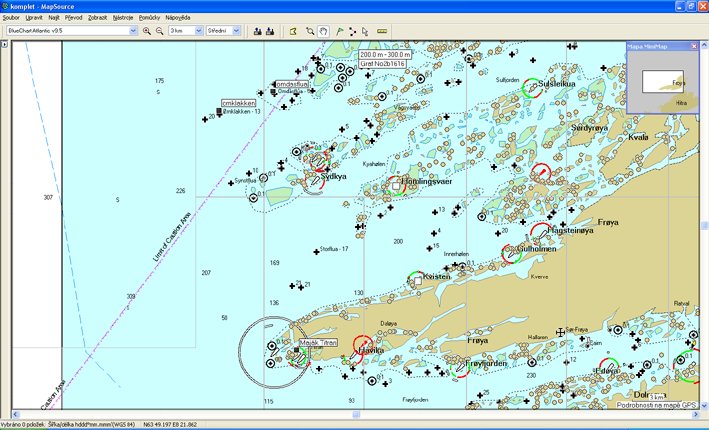709x430 pixels.
Task: Open the Nástroje menu
Action: [124, 17]
